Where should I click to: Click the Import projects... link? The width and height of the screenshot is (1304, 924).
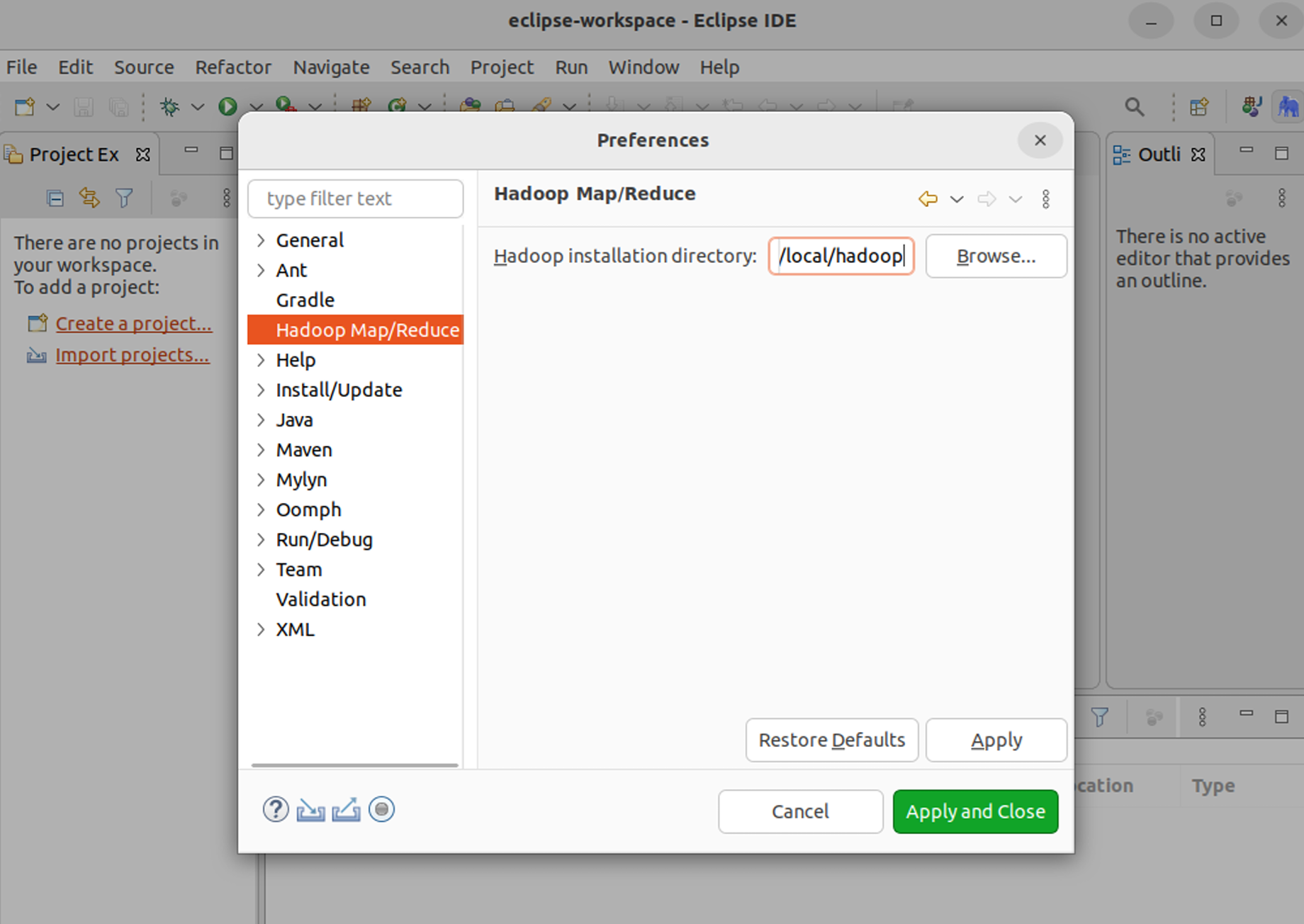tap(133, 355)
